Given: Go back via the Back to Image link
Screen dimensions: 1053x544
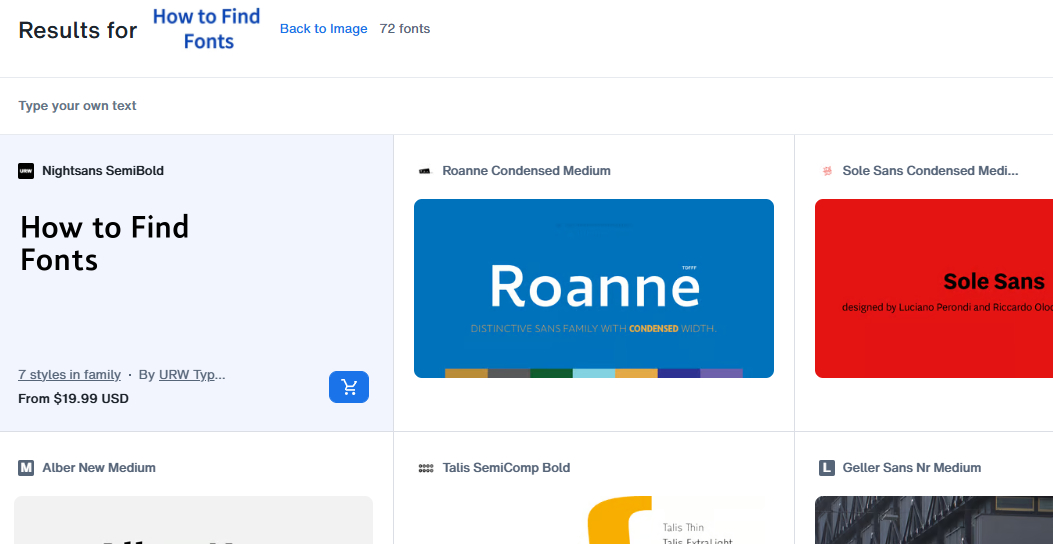Looking at the screenshot, I should tap(324, 29).
